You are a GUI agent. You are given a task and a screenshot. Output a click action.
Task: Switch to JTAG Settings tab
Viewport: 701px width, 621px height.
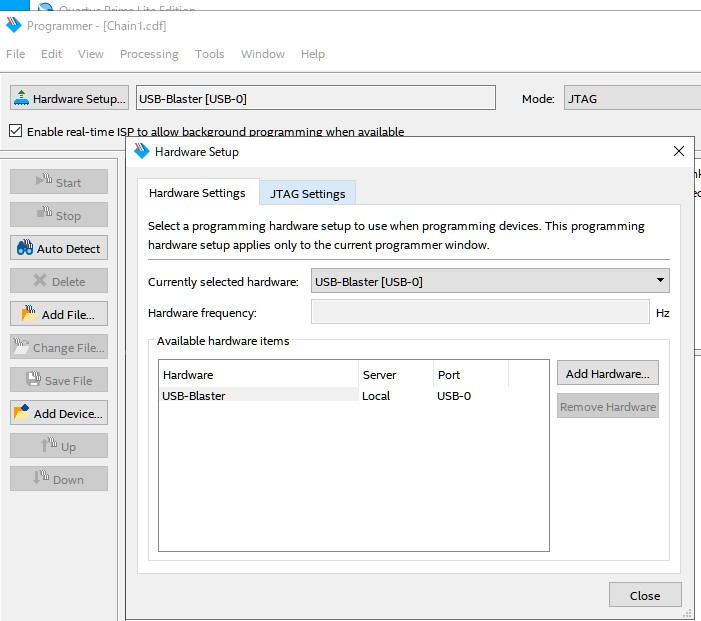[308, 194]
